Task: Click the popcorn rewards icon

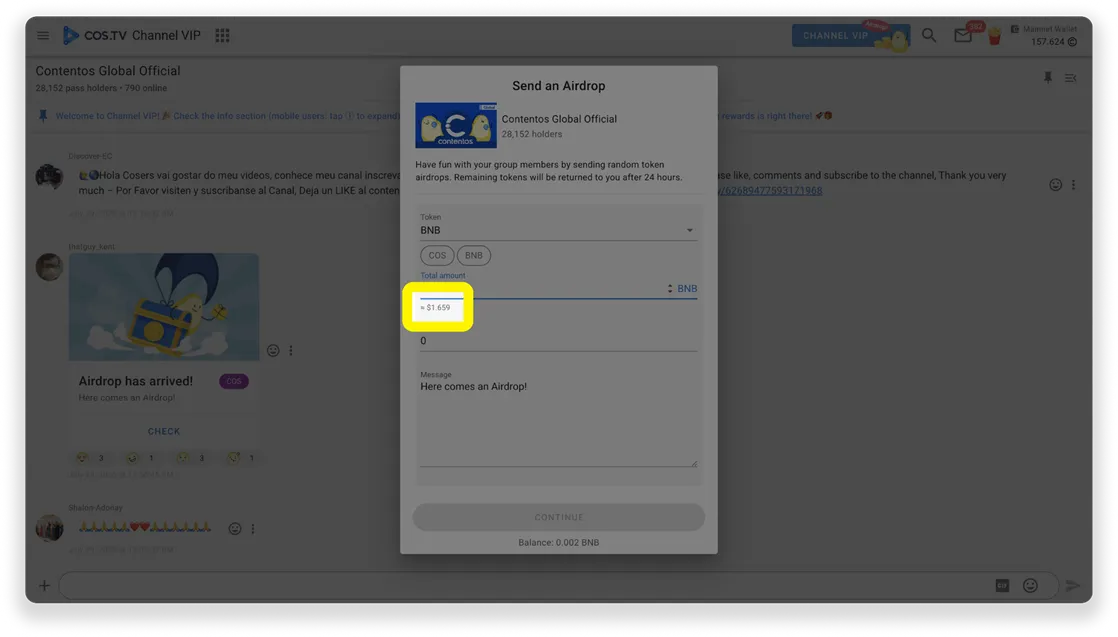Action: pos(995,36)
